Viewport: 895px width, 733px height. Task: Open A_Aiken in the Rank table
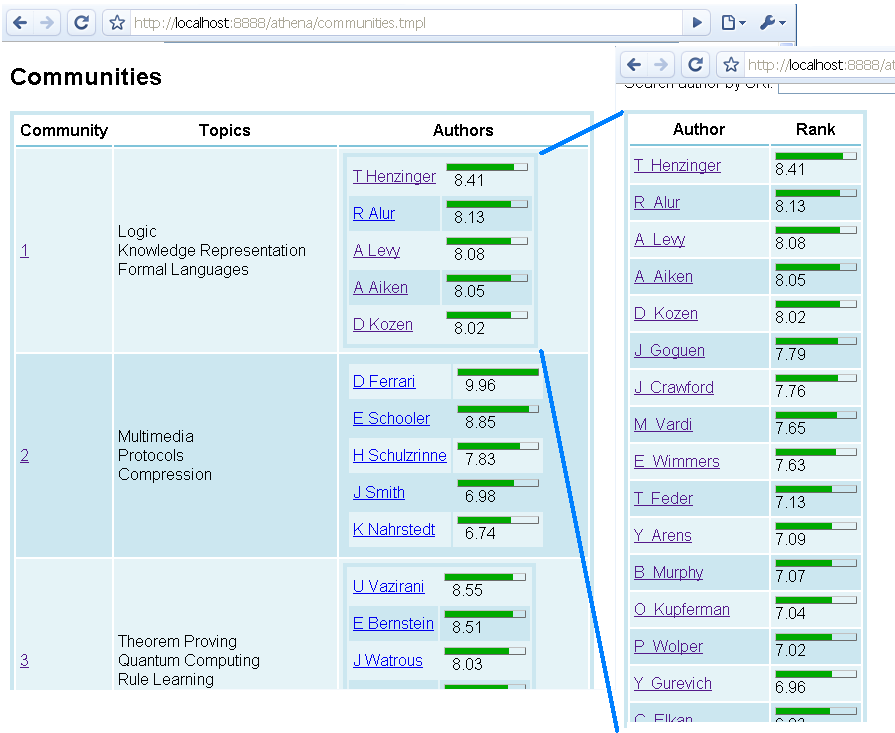coord(663,276)
